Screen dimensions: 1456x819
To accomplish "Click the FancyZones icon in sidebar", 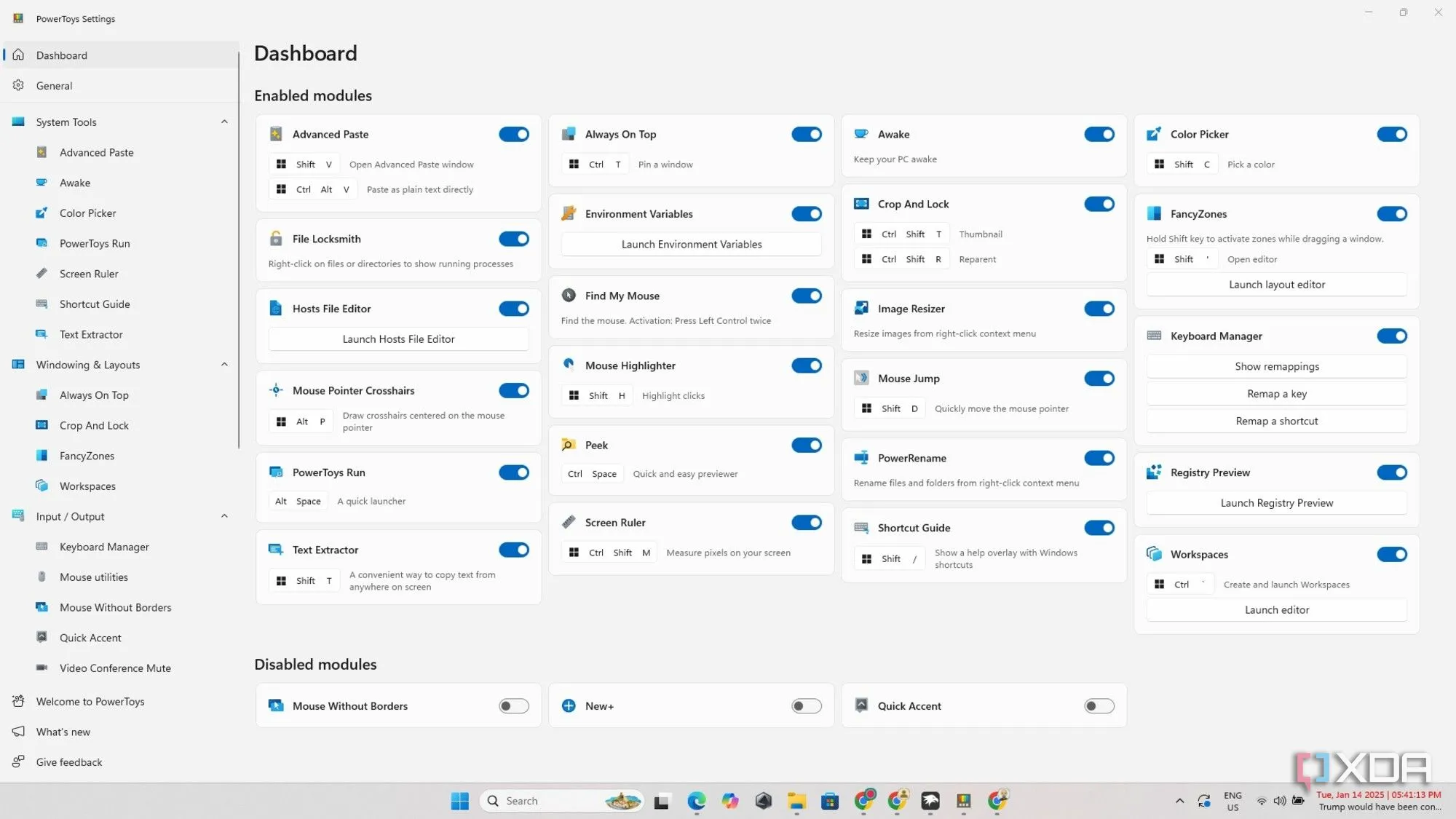I will (x=41, y=456).
